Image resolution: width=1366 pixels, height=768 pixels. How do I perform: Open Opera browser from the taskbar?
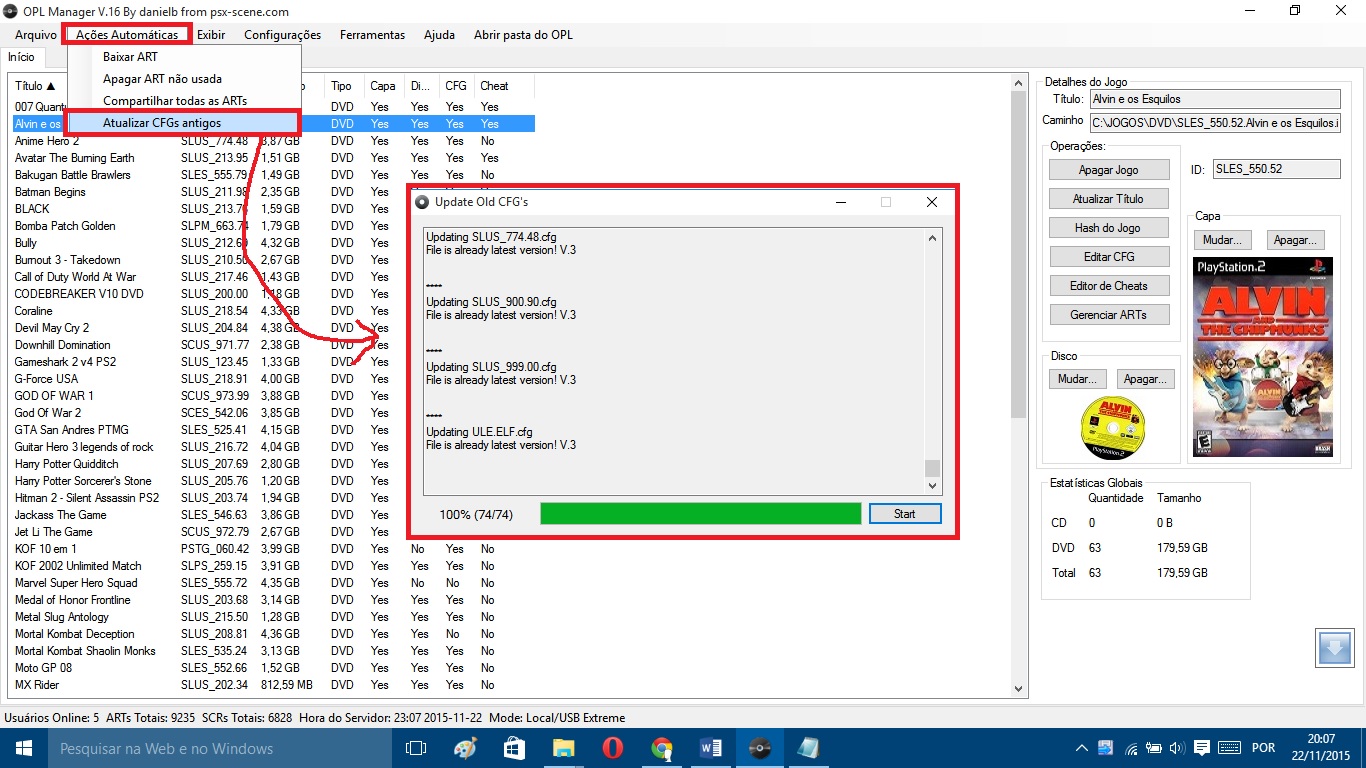point(612,748)
